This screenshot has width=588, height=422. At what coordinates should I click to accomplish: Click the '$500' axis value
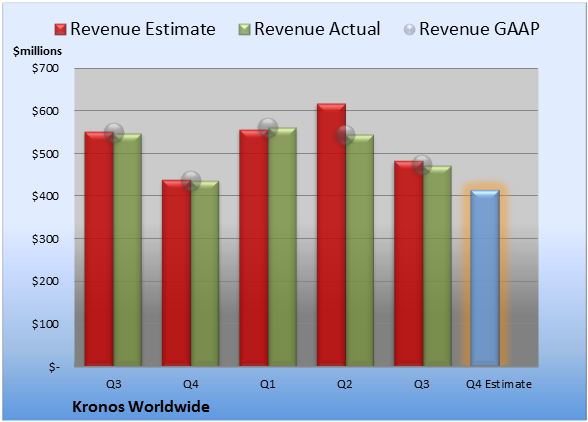pyautogui.click(x=45, y=154)
